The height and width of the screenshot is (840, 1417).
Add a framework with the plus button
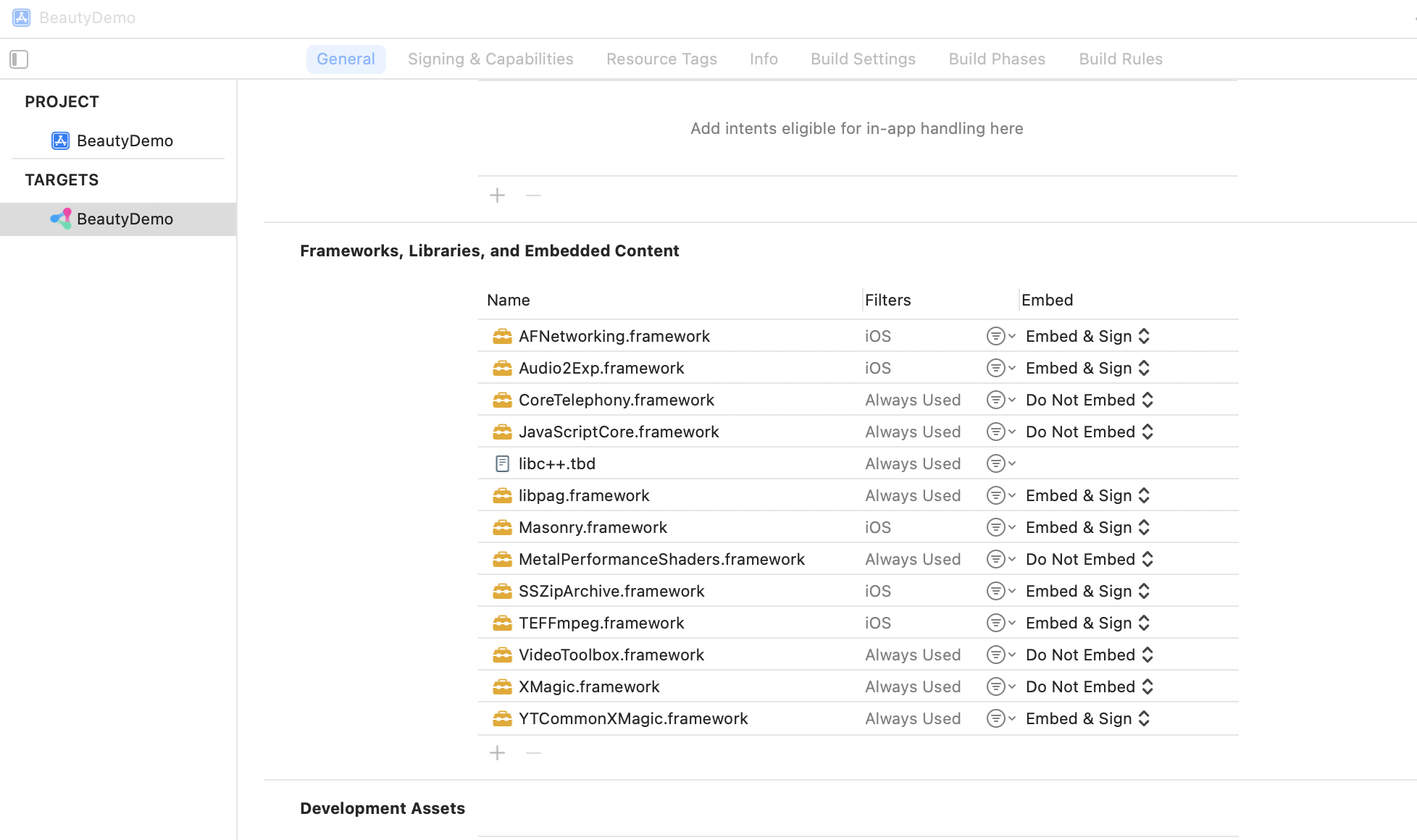tap(497, 753)
